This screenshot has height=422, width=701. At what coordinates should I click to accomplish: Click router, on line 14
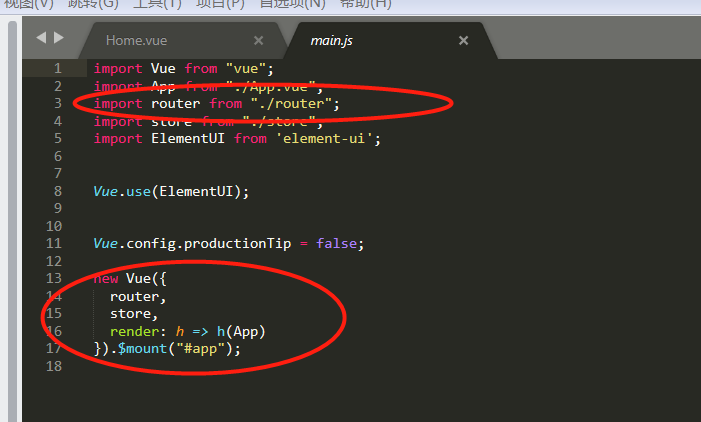click(x=138, y=296)
